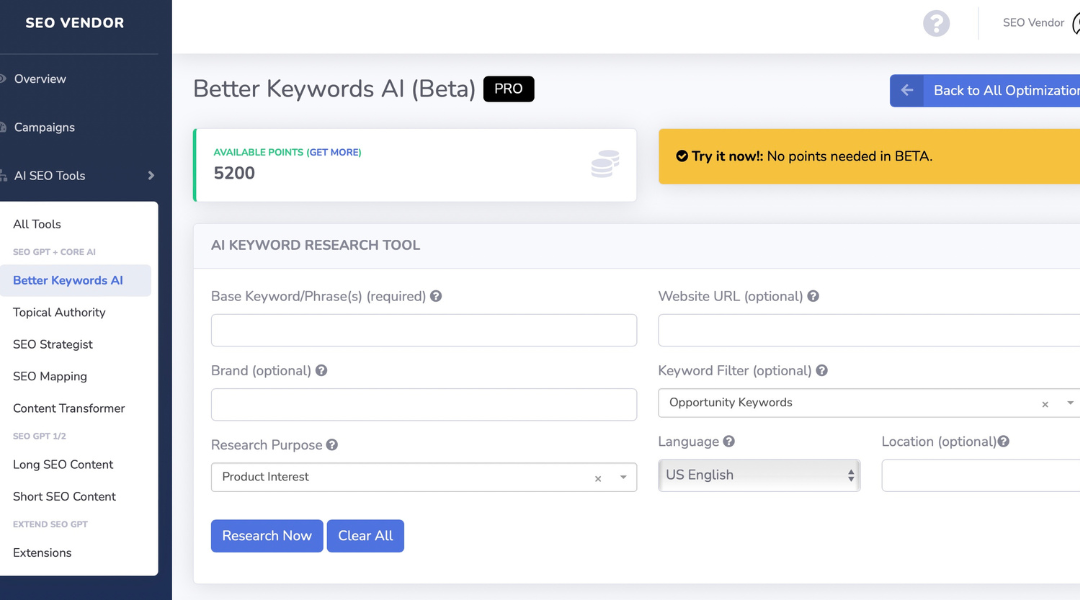The height and width of the screenshot is (600, 1080).
Task: Open help tooltip for Location
Action: click(x=1004, y=442)
